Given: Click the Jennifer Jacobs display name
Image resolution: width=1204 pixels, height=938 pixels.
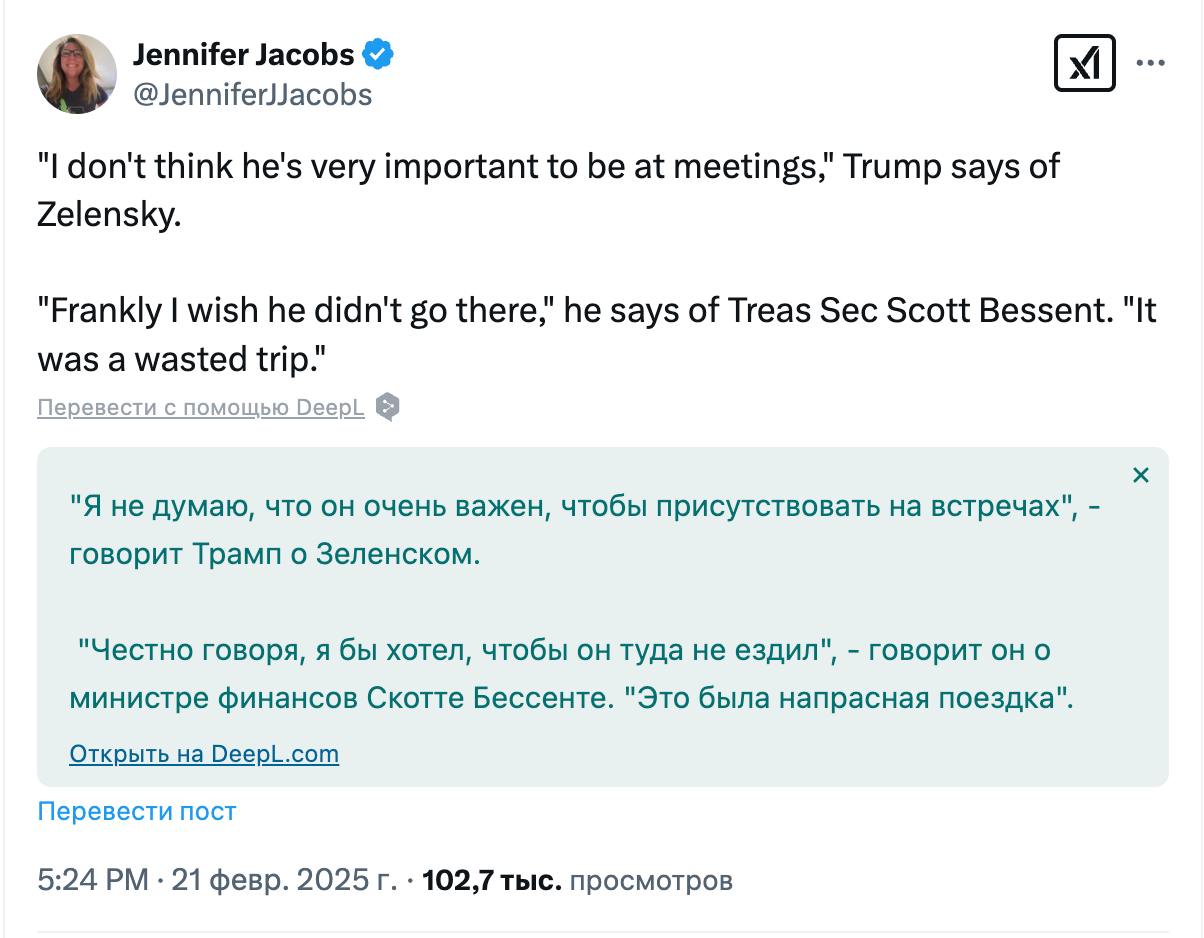Looking at the screenshot, I should coord(244,55).
